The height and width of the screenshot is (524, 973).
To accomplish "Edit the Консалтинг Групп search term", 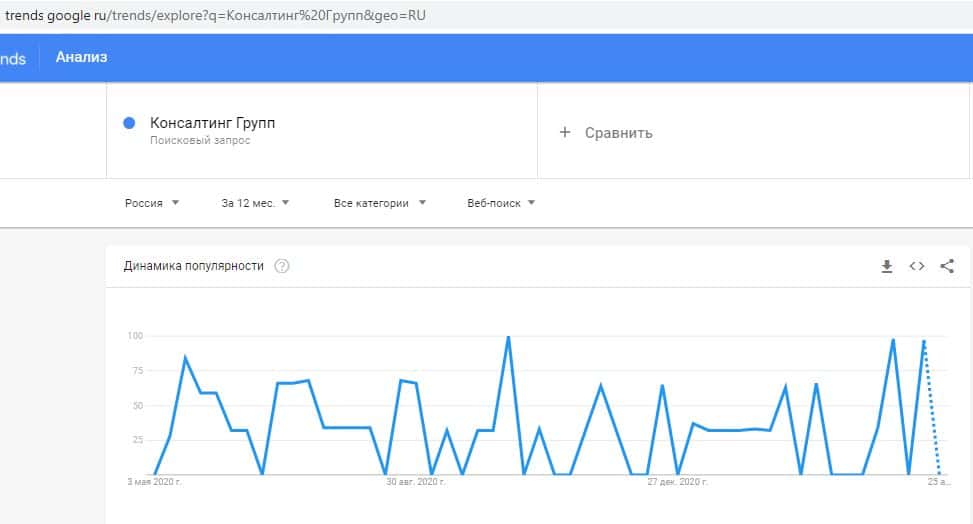I will [212, 123].
